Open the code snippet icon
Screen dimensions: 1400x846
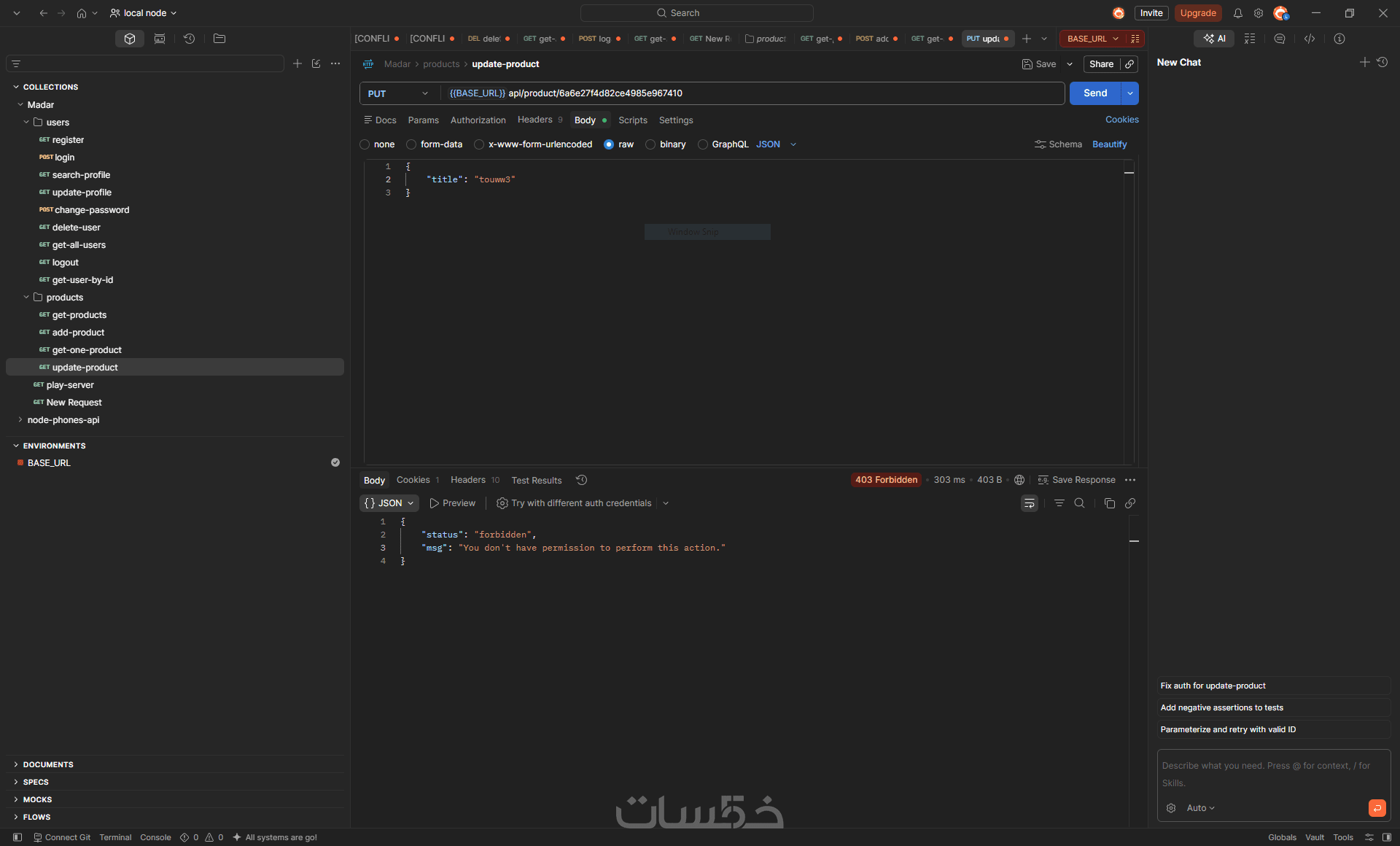pos(1310,39)
